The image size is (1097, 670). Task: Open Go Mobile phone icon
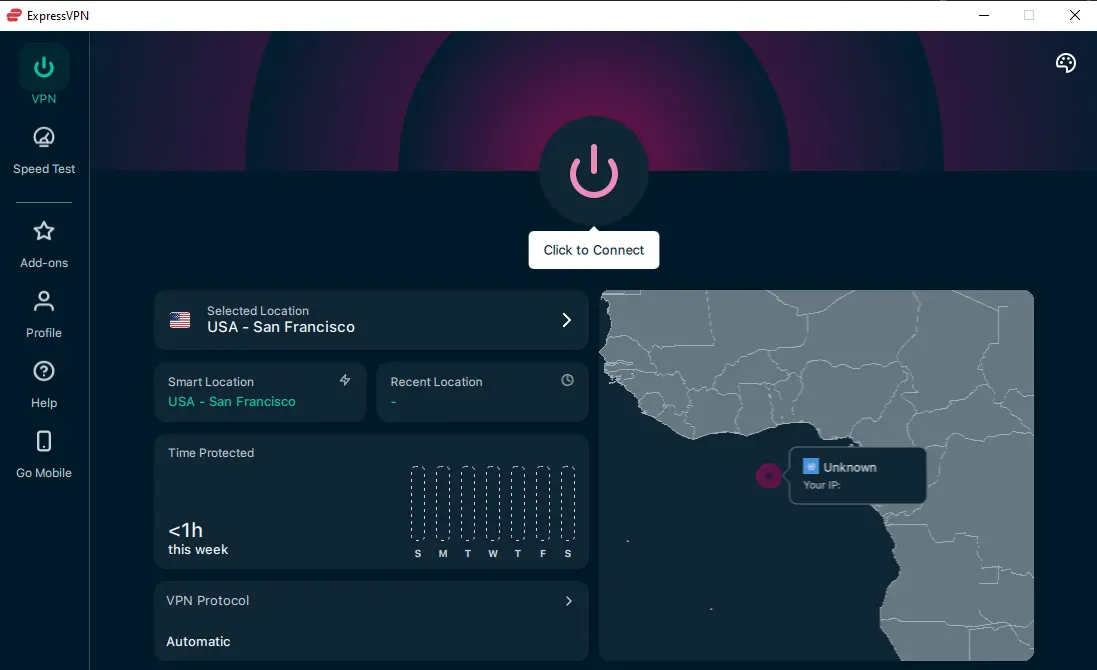tap(43, 441)
